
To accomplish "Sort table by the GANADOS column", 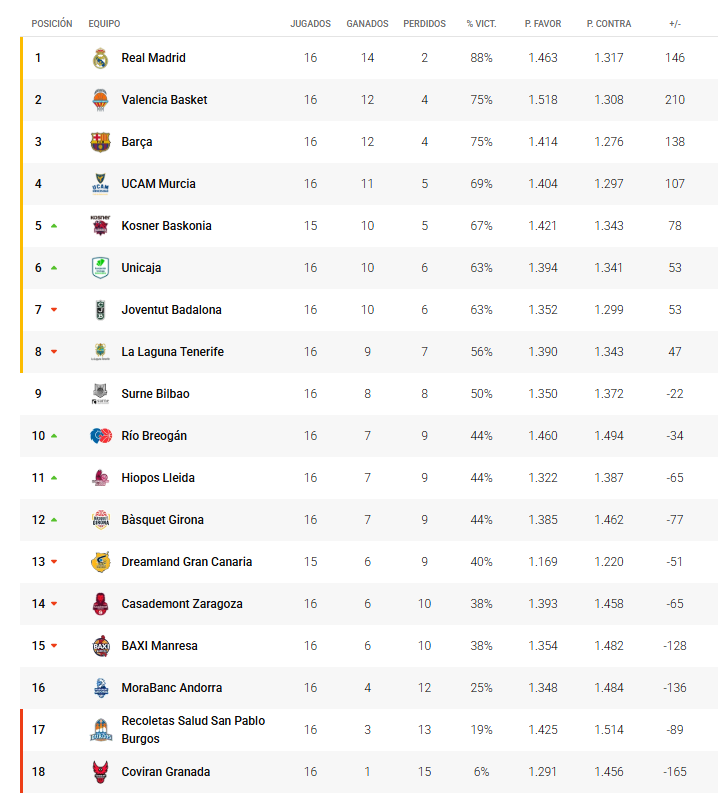I will pos(367,23).
